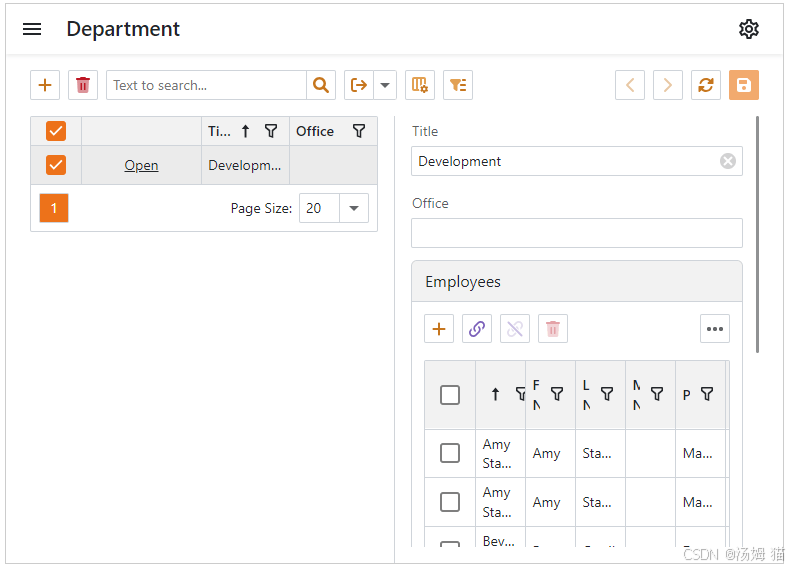Screen dimensions: 792x568
Task: Open the Title column filter funnel
Action: click(x=271, y=131)
